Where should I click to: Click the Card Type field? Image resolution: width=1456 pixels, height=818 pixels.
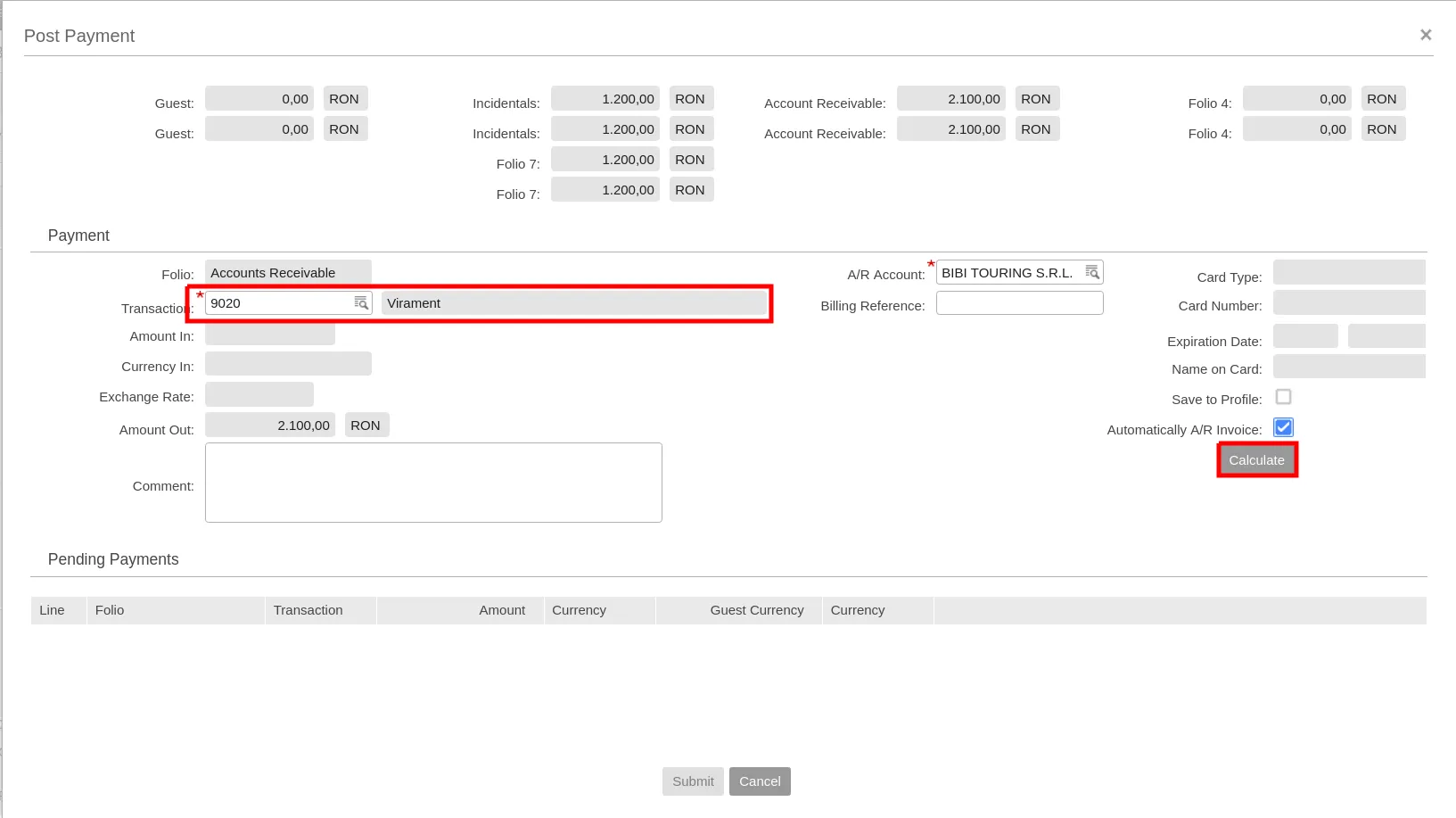coord(1349,272)
